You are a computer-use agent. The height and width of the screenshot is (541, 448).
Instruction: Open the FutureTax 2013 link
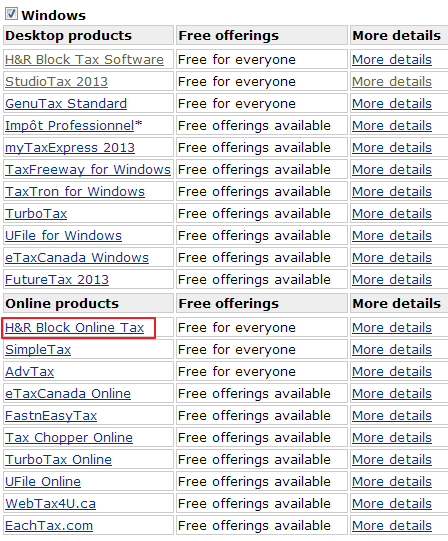point(57,280)
